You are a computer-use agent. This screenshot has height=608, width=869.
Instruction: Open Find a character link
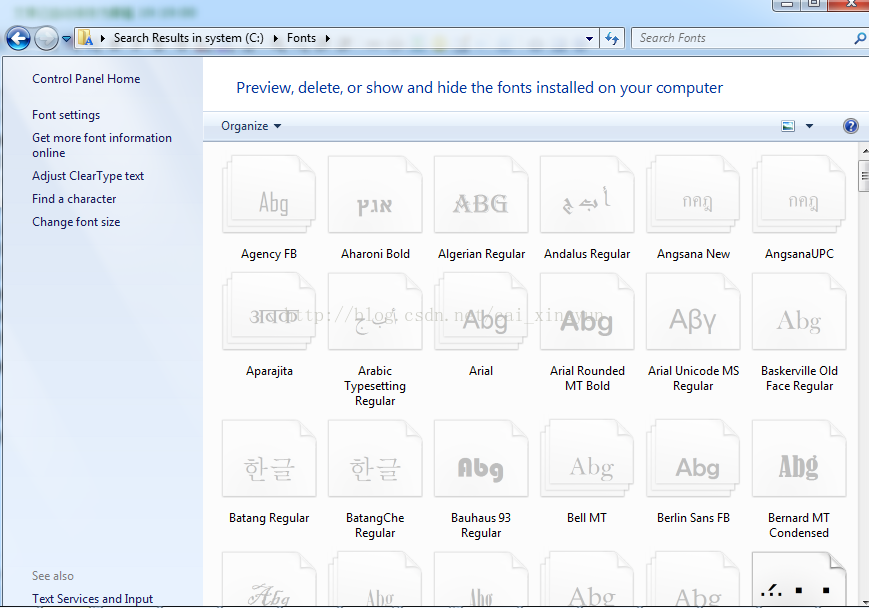point(74,198)
